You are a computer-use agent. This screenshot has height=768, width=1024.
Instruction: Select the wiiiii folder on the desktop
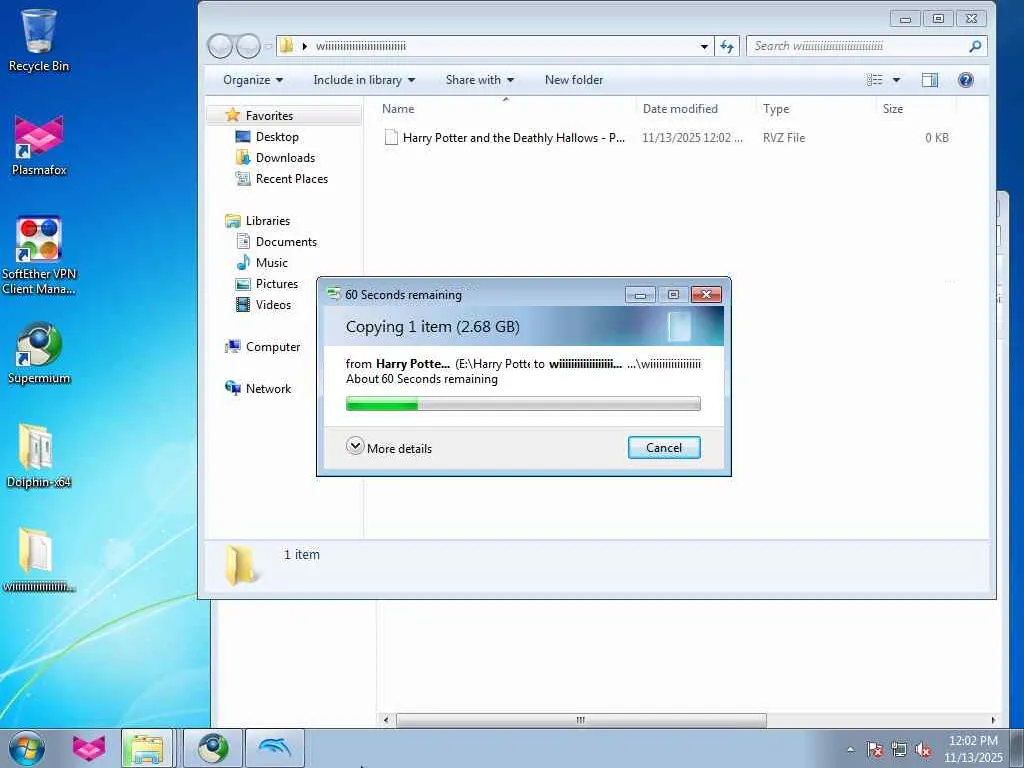point(39,560)
